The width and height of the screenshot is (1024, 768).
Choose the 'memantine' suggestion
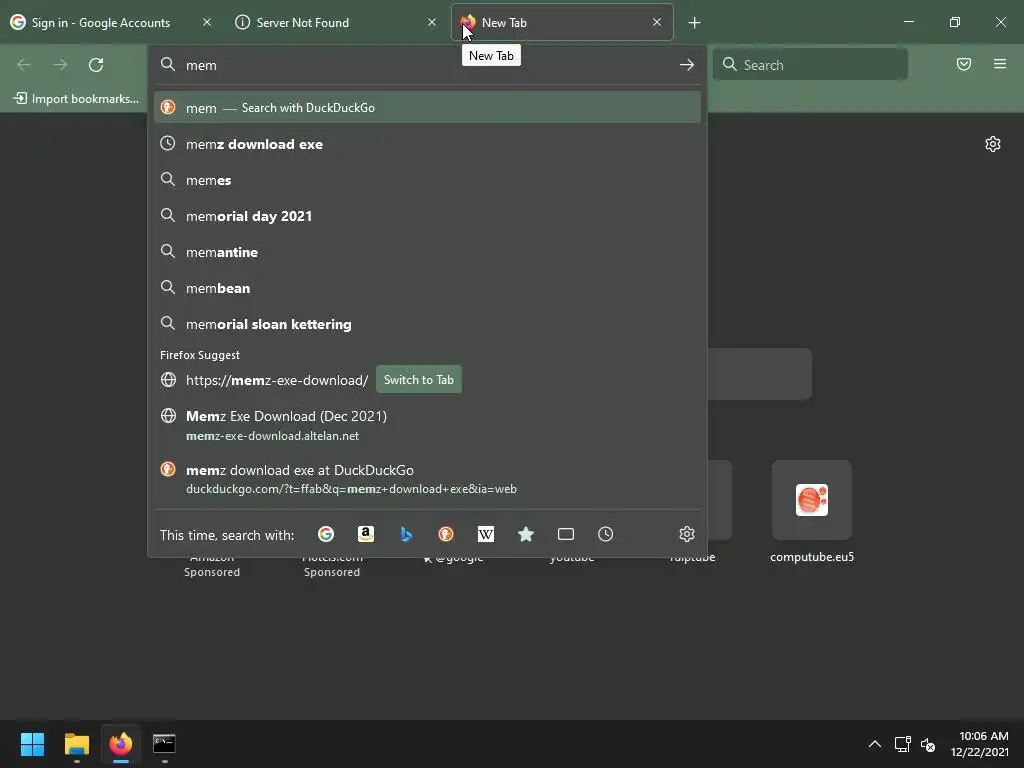tap(427, 251)
